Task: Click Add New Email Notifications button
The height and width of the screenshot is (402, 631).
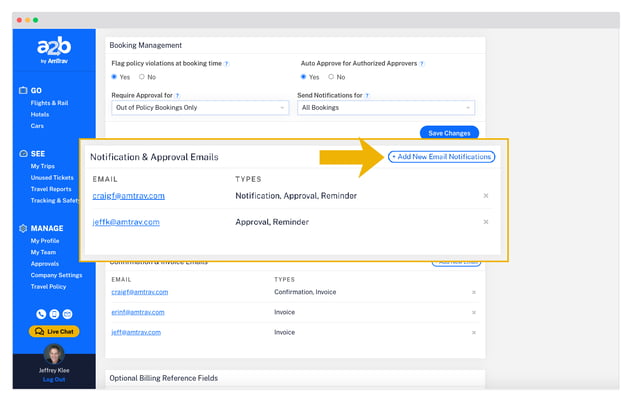Action: pyautogui.click(x=441, y=157)
